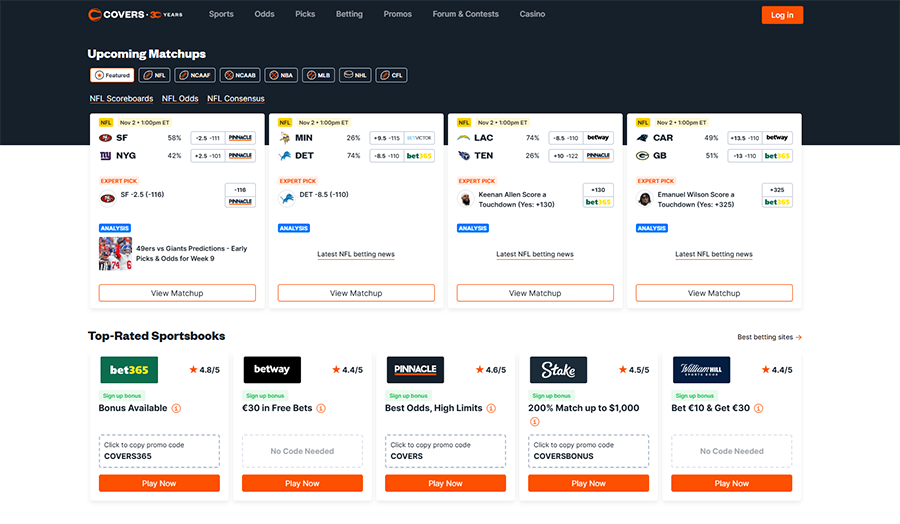
Task: Click the +325 bet365 expert pick odds
Action: click(x=777, y=195)
